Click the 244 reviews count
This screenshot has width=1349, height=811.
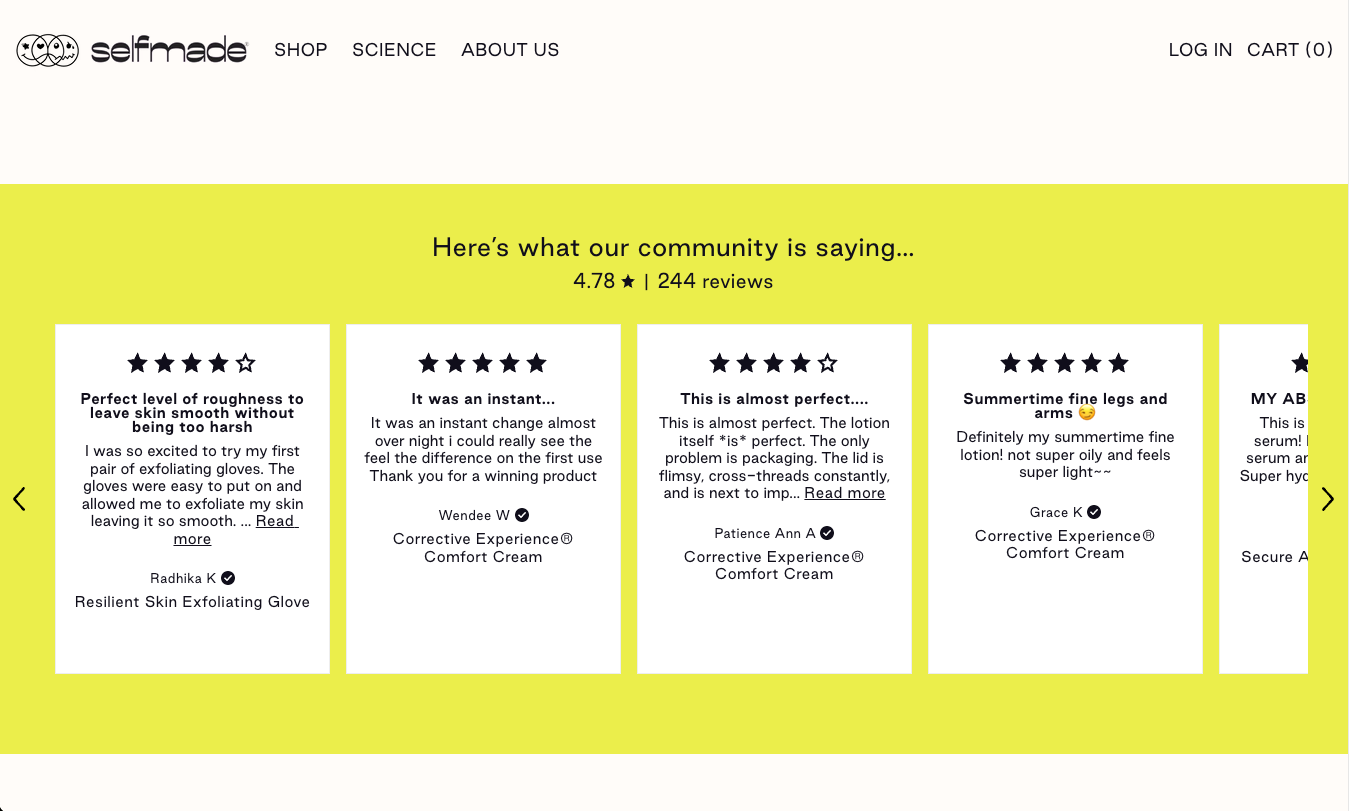715,282
